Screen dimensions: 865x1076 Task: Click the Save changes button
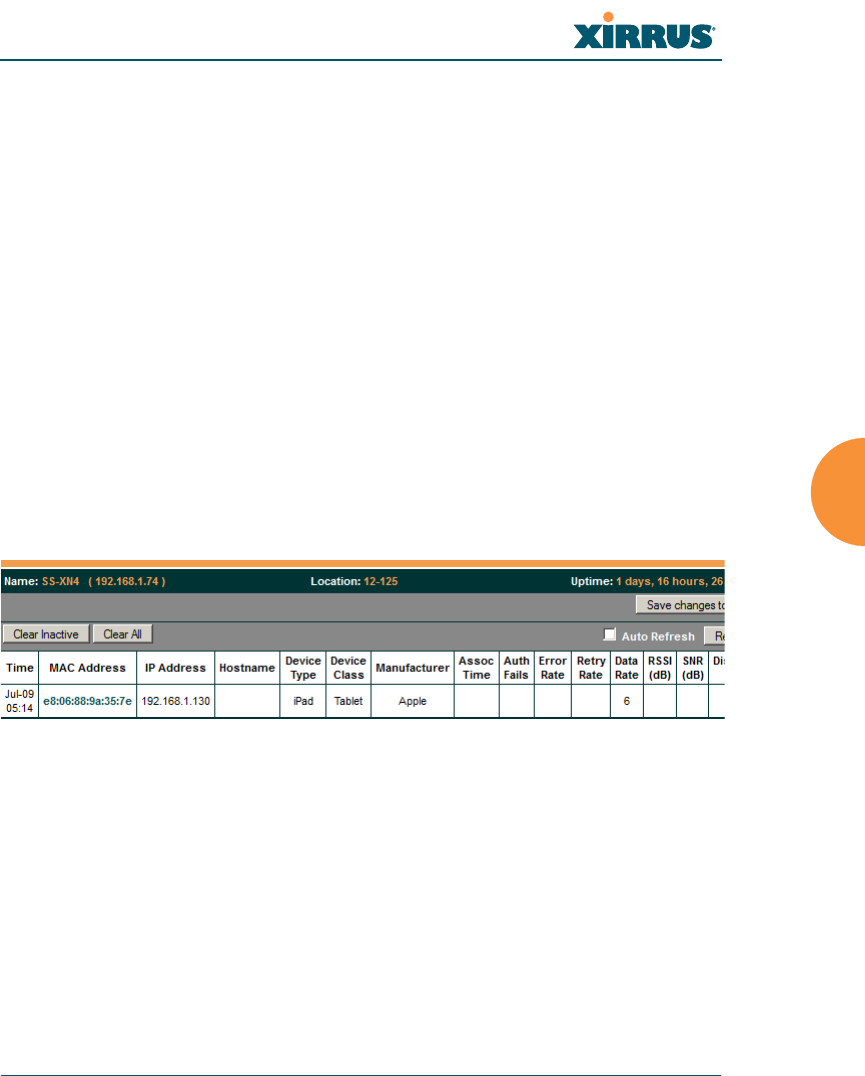coord(680,605)
